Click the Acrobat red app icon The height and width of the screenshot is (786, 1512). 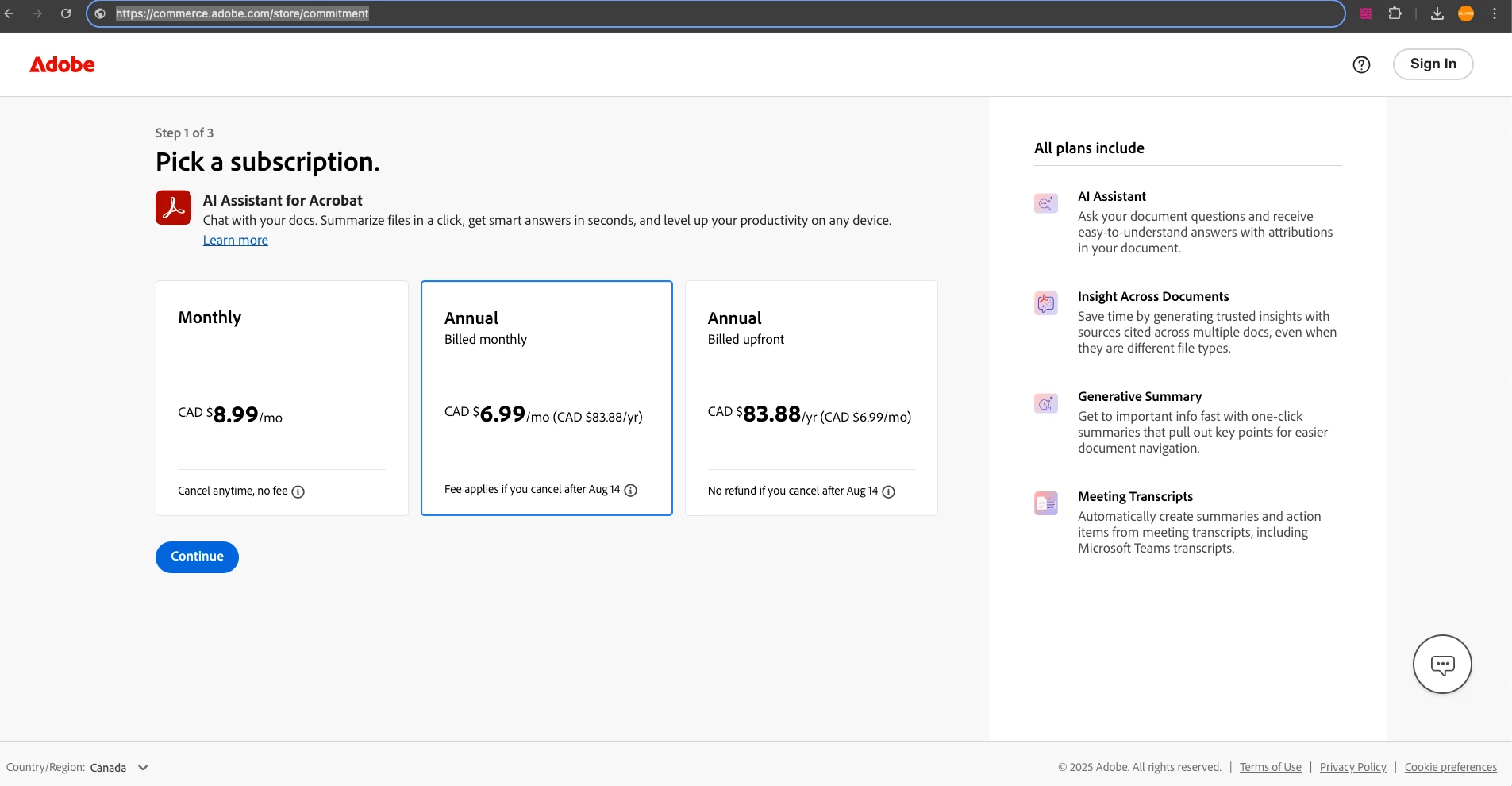[173, 207]
